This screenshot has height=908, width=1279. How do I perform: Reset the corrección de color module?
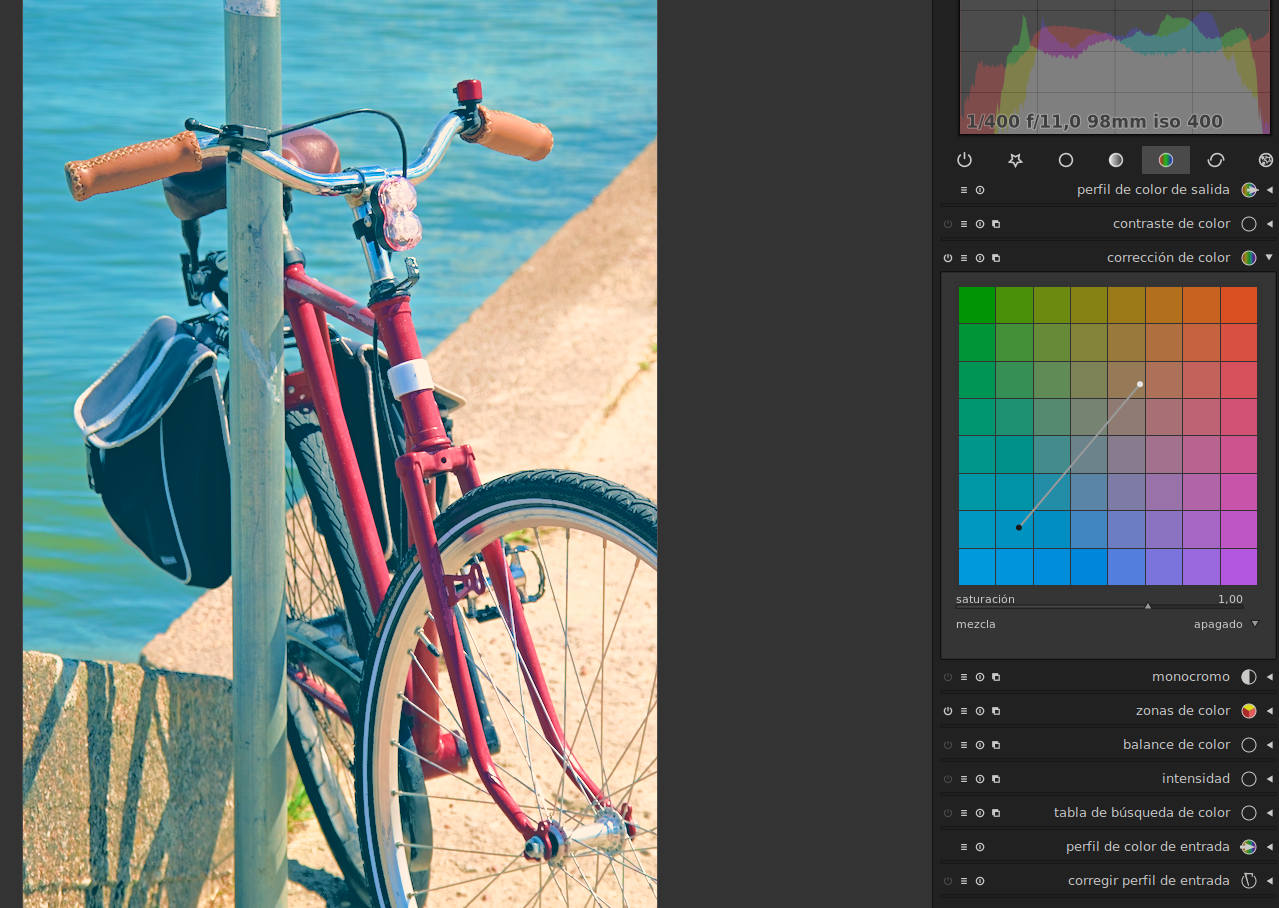[x=980, y=258]
